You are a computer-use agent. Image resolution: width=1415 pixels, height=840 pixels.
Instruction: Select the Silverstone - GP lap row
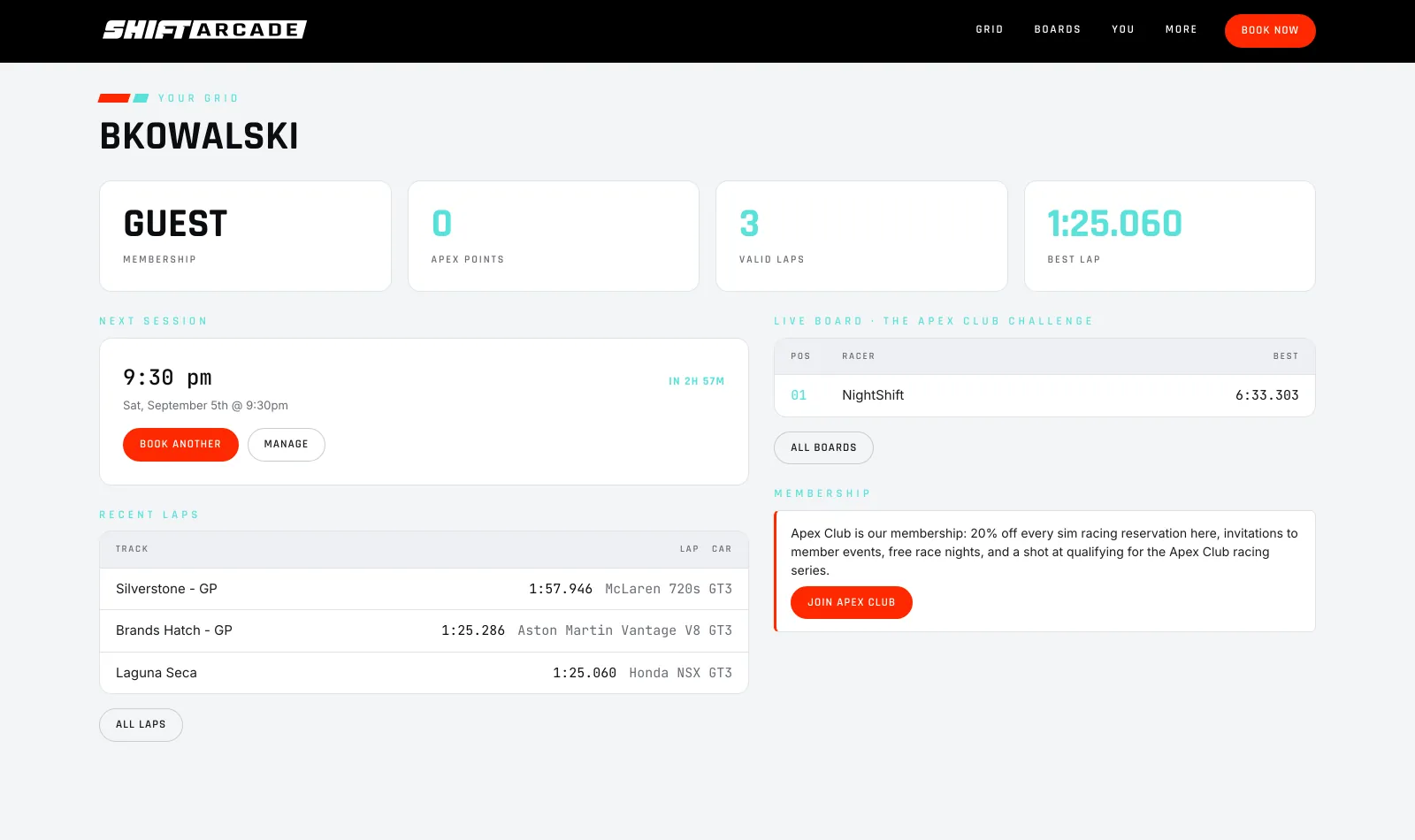click(424, 589)
